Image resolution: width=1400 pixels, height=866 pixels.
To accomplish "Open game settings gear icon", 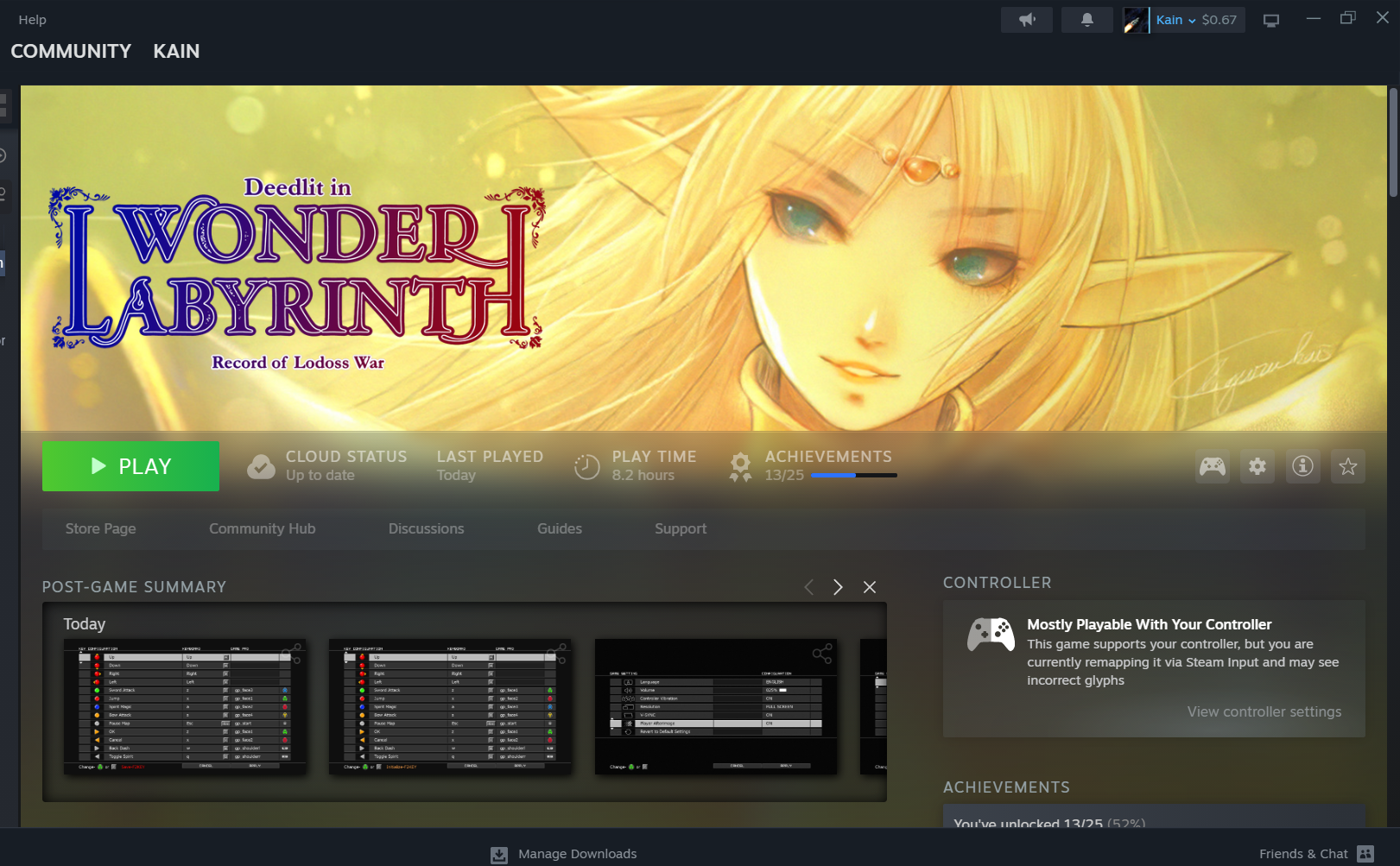I will [x=1257, y=467].
